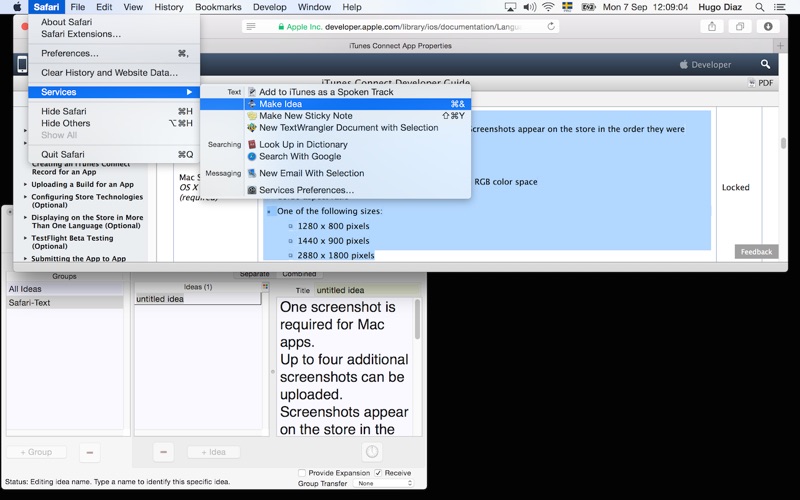Choose Hide Others
This screenshot has width=800, height=500.
[114, 123]
